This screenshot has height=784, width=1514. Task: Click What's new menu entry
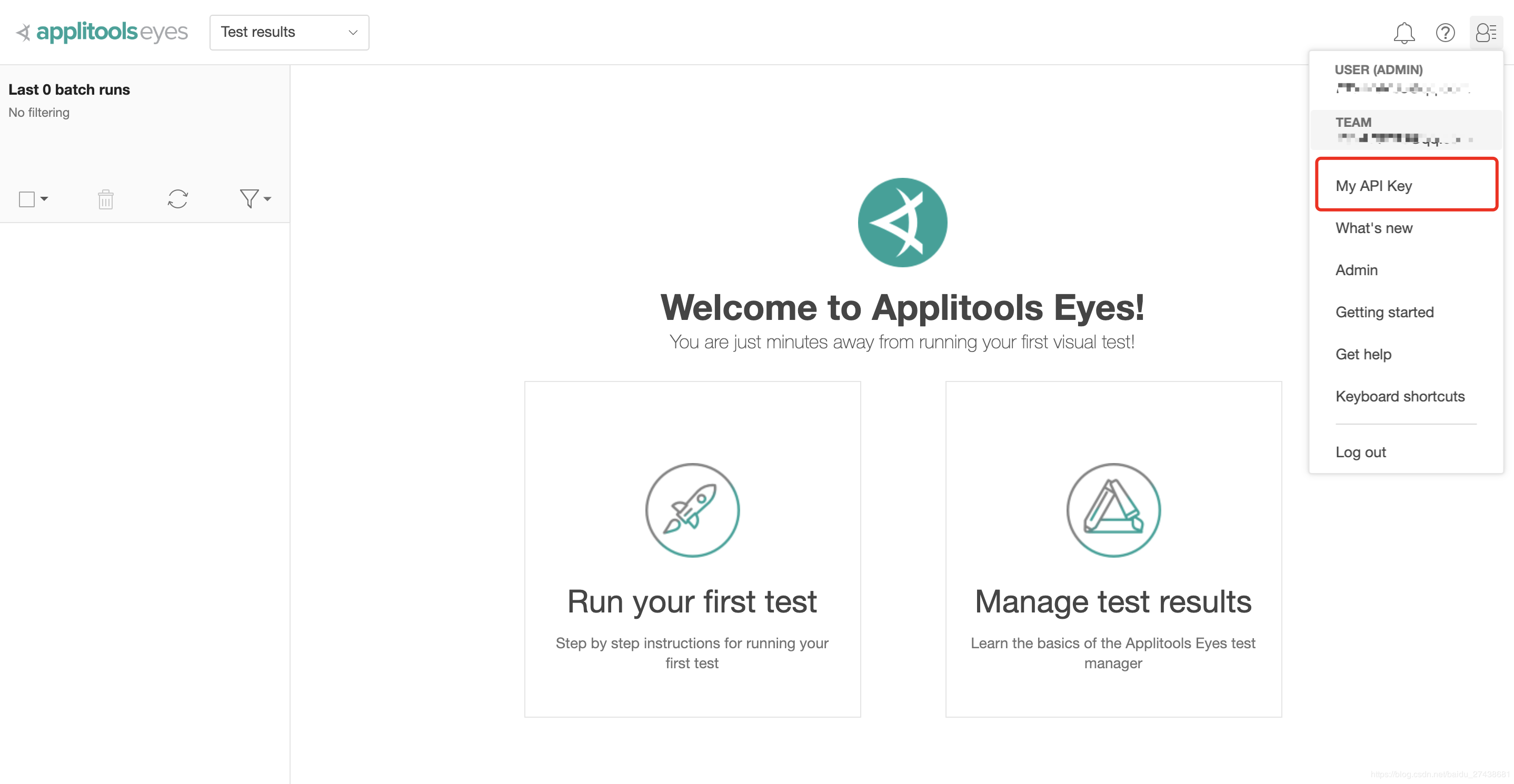[1373, 228]
